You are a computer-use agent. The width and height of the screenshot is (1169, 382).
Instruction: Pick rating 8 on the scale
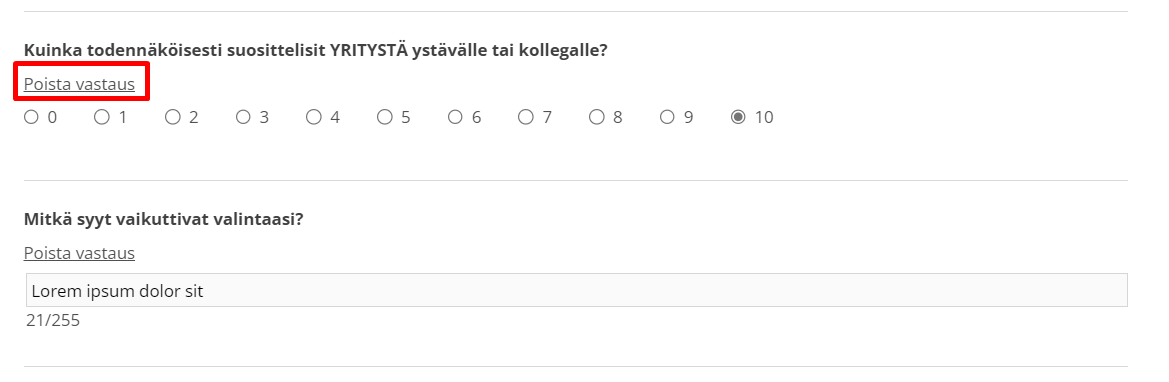click(x=596, y=117)
